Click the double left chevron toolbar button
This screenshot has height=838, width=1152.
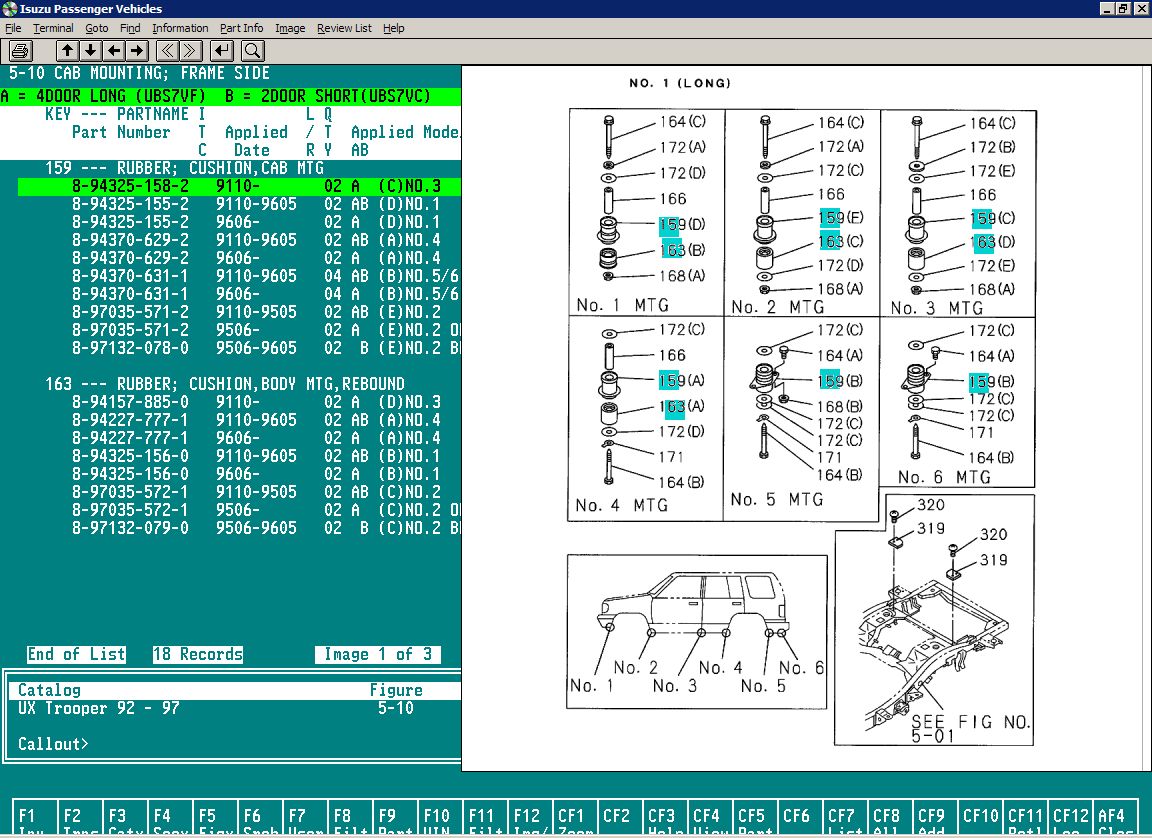click(168, 51)
